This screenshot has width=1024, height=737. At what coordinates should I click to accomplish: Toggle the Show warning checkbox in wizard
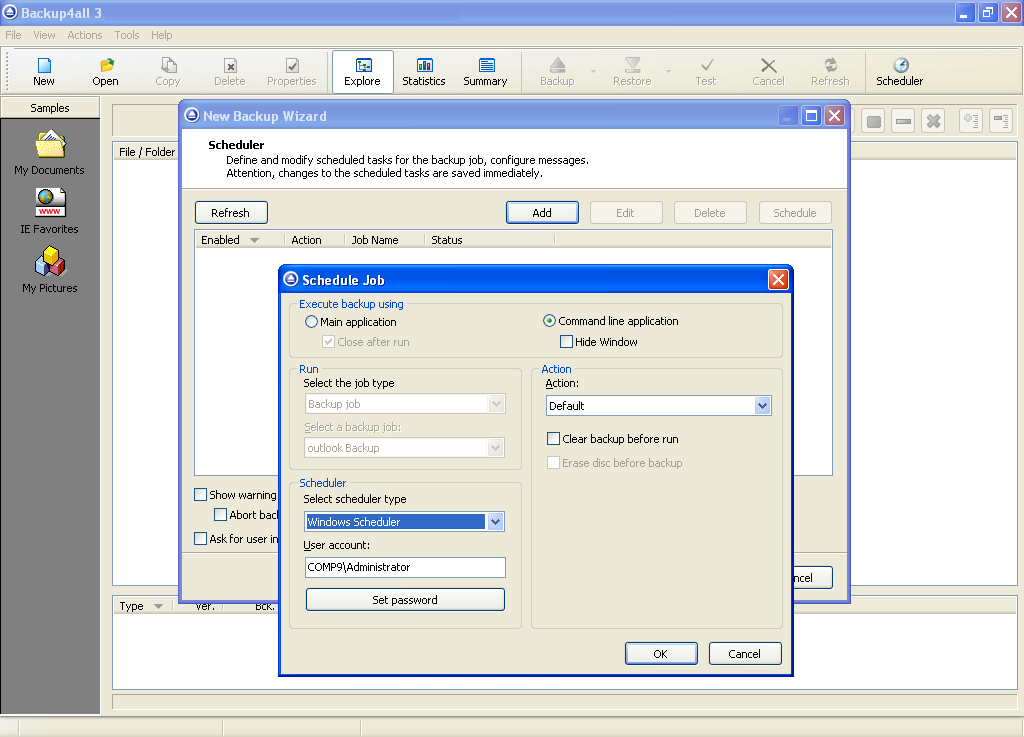pyautogui.click(x=200, y=495)
